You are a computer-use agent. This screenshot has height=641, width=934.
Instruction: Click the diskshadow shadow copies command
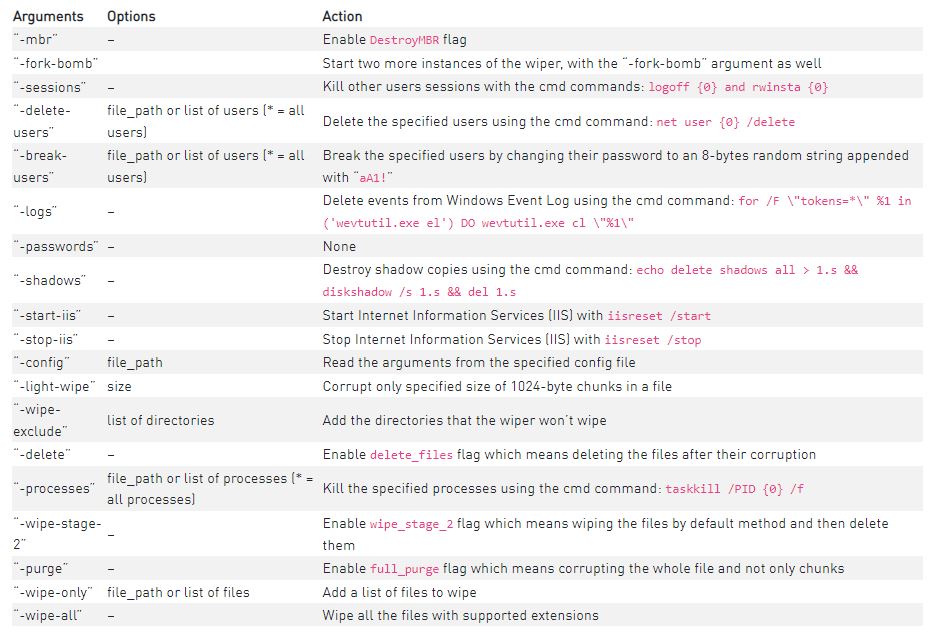click(x=590, y=281)
